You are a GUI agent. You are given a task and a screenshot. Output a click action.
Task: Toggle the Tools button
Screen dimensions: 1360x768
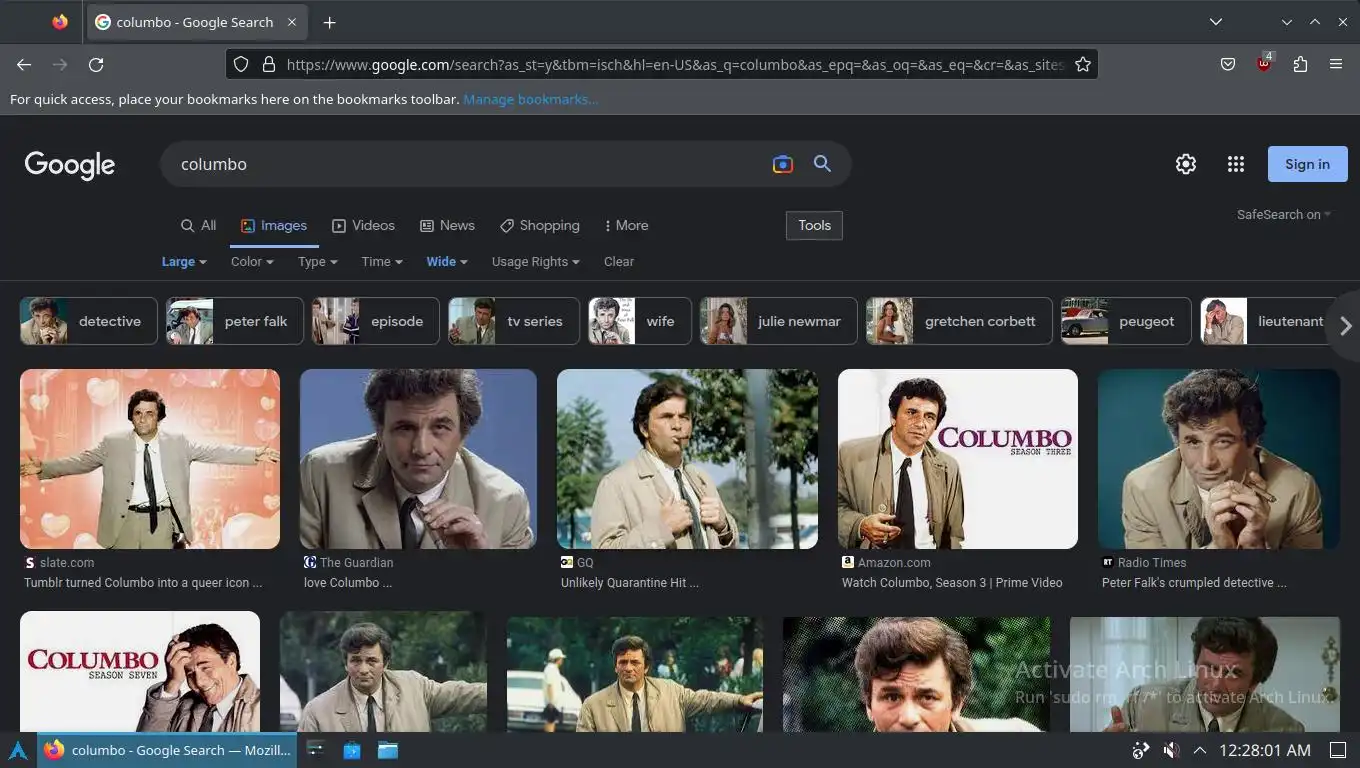click(815, 225)
